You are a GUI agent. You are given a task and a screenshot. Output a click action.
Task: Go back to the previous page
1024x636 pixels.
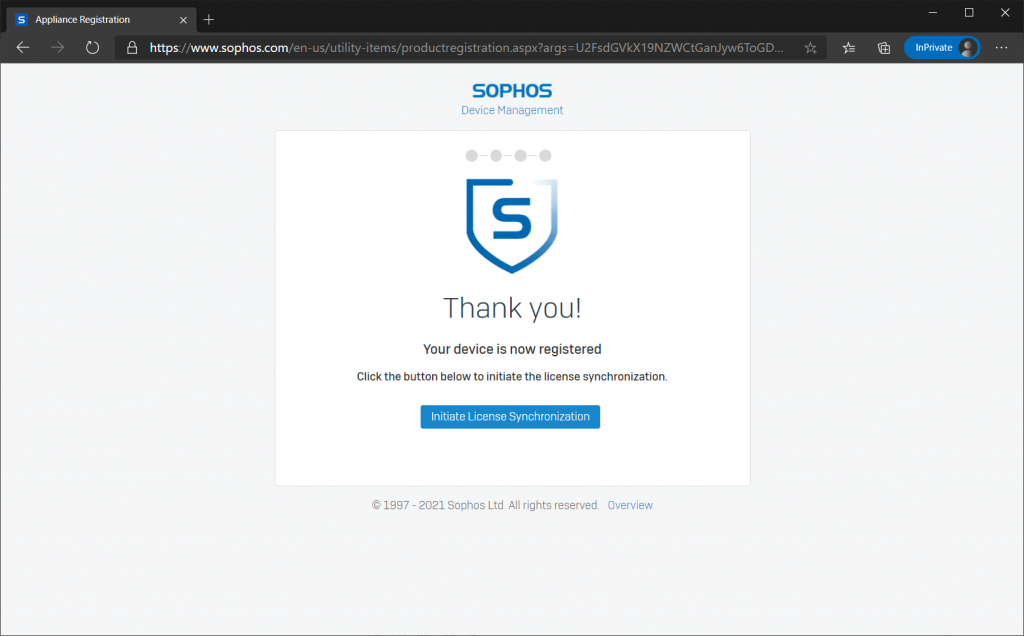point(23,48)
